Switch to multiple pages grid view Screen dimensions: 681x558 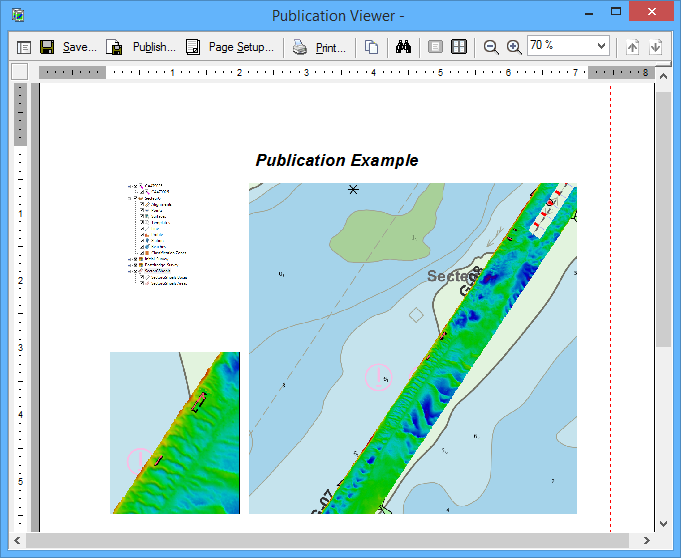[458, 47]
